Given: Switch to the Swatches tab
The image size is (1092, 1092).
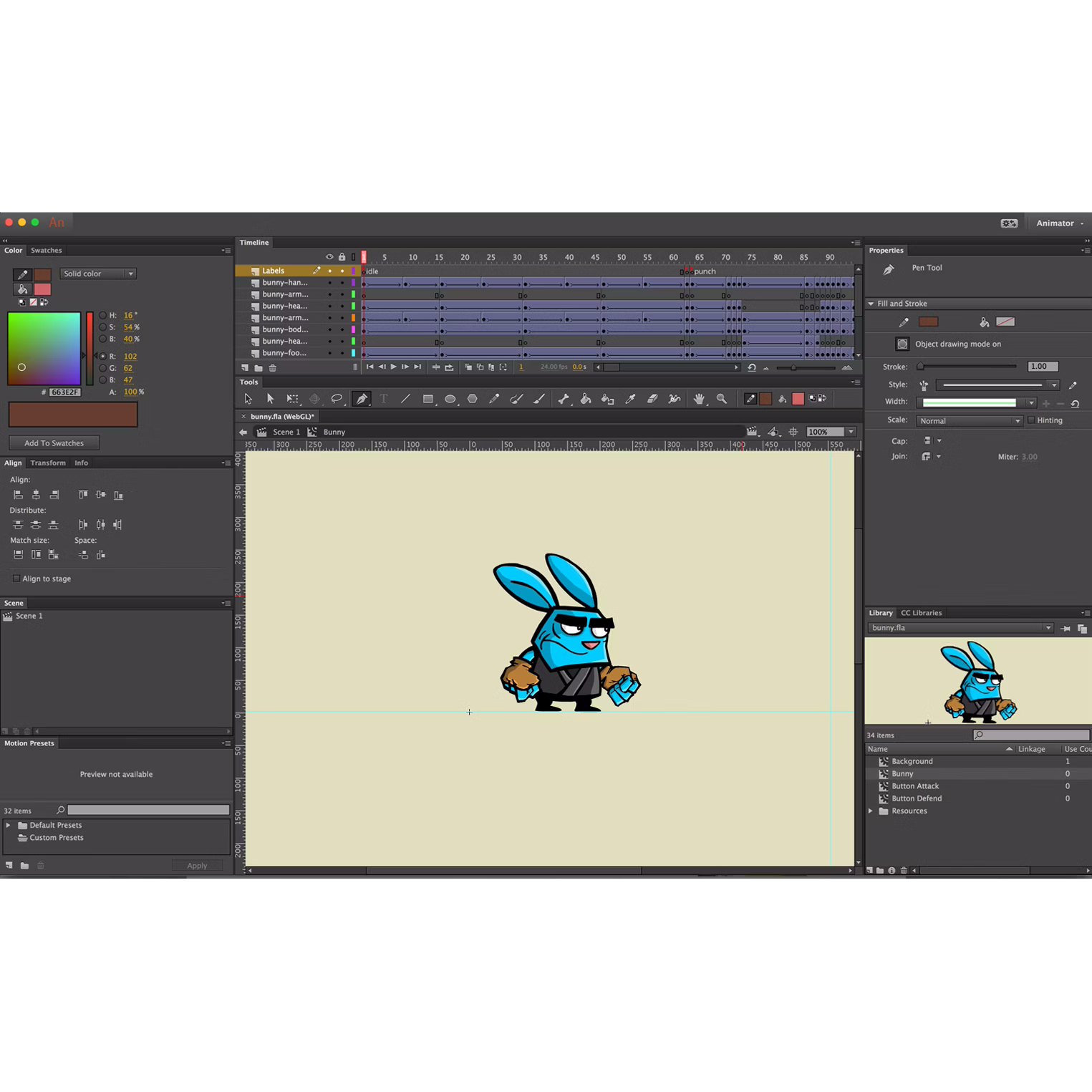Looking at the screenshot, I should coord(46,250).
